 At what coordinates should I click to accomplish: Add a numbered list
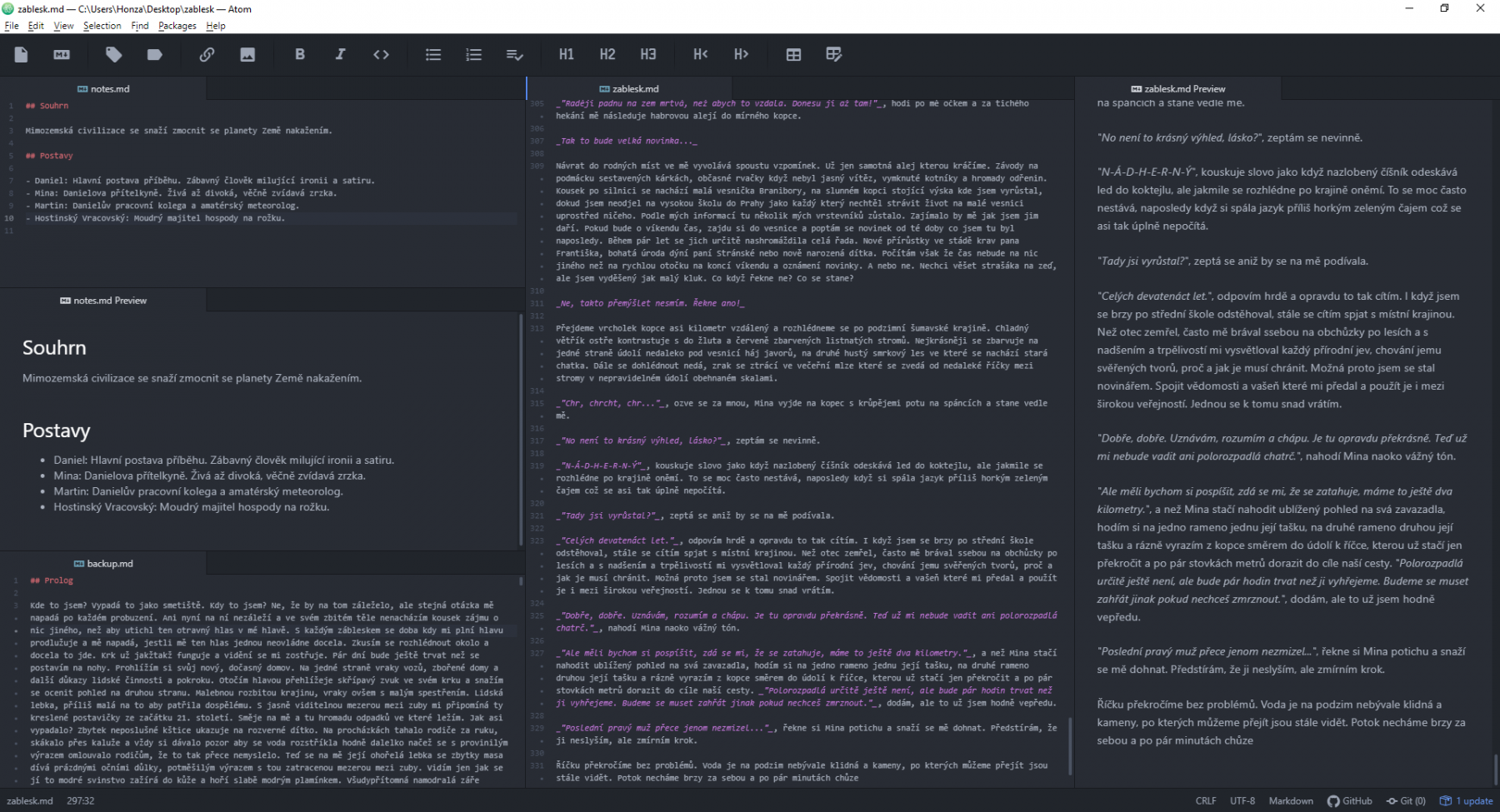[473, 55]
